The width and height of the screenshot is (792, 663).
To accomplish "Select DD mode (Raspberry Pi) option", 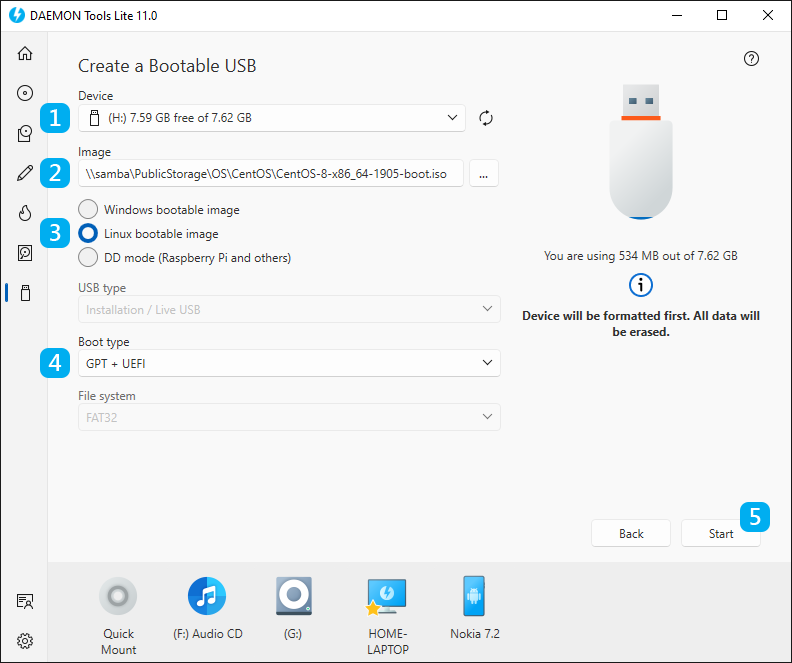I will tap(185, 258).
